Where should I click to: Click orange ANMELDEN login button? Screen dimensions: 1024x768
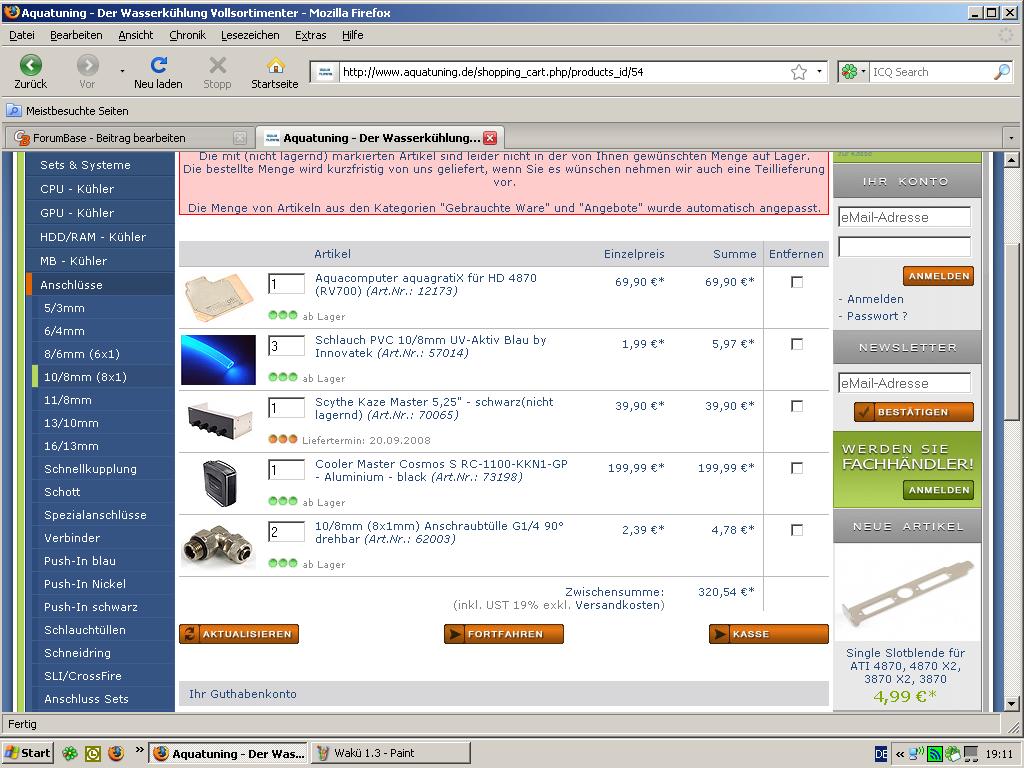pos(938,276)
